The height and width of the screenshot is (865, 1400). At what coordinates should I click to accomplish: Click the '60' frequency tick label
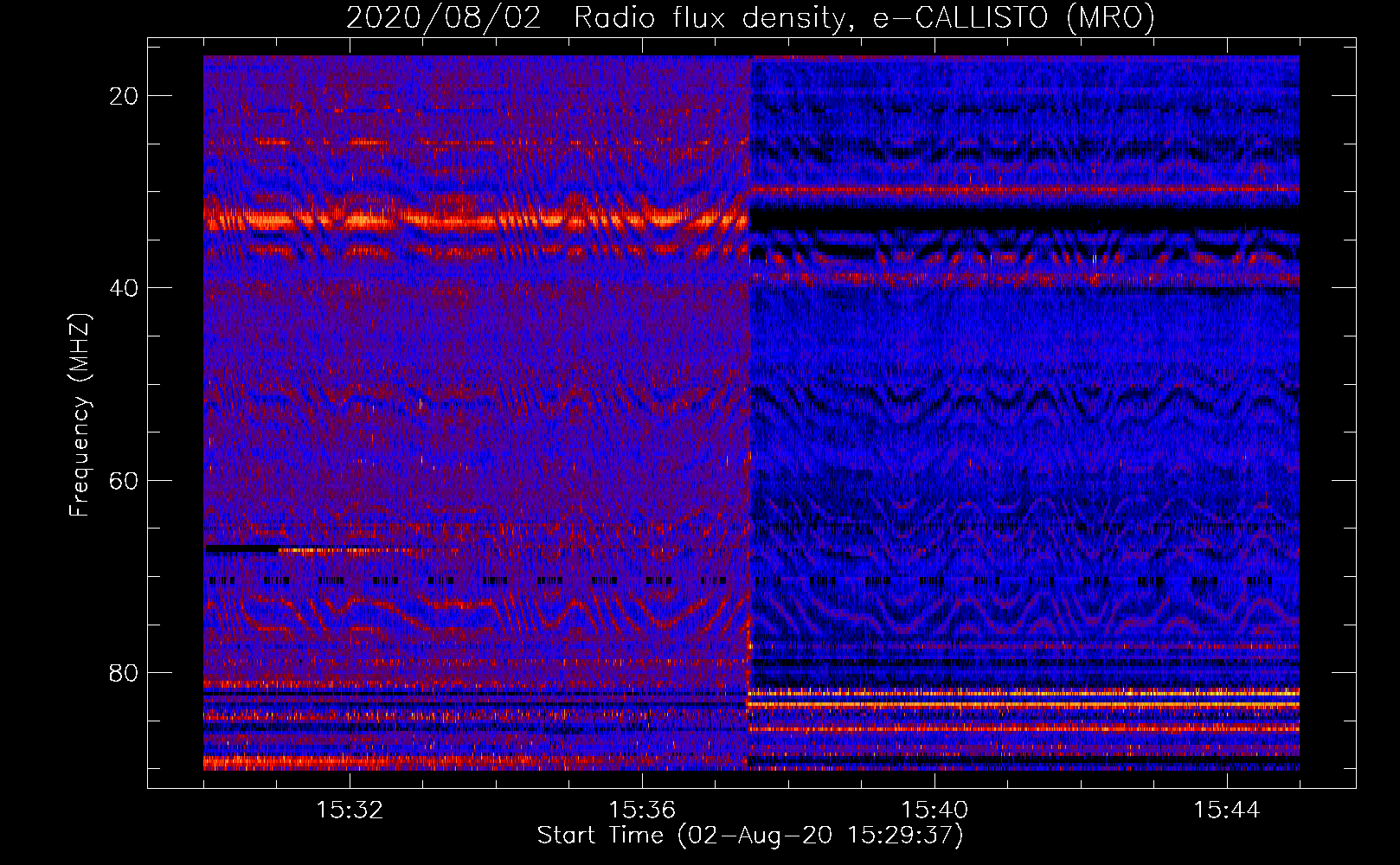click(124, 480)
